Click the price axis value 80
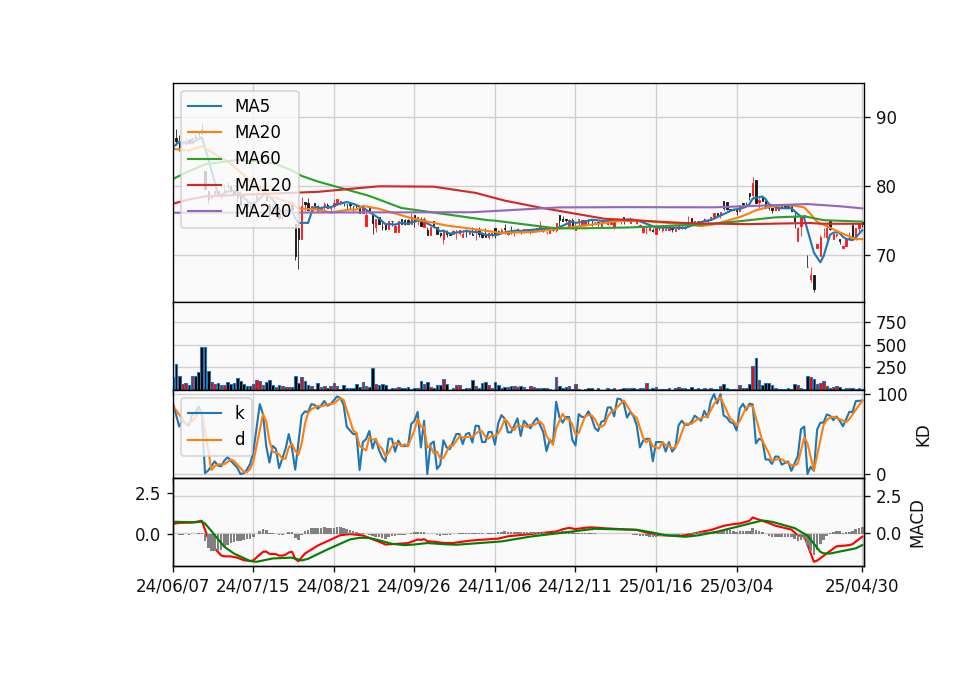This screenshot has height=690, width=960. click(x=886, y=187)
